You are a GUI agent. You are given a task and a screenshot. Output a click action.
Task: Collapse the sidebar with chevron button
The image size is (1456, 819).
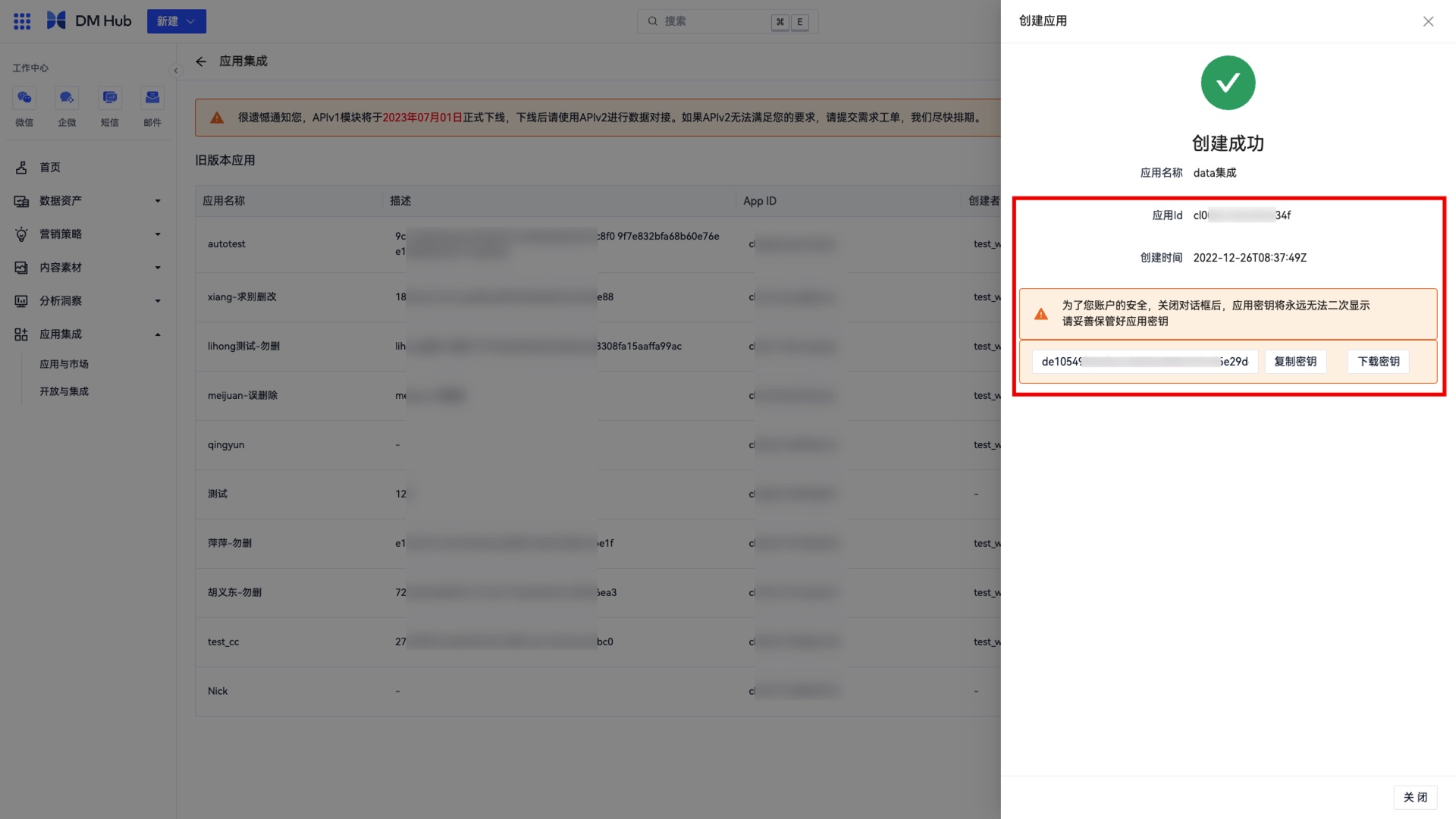[176, 71]
